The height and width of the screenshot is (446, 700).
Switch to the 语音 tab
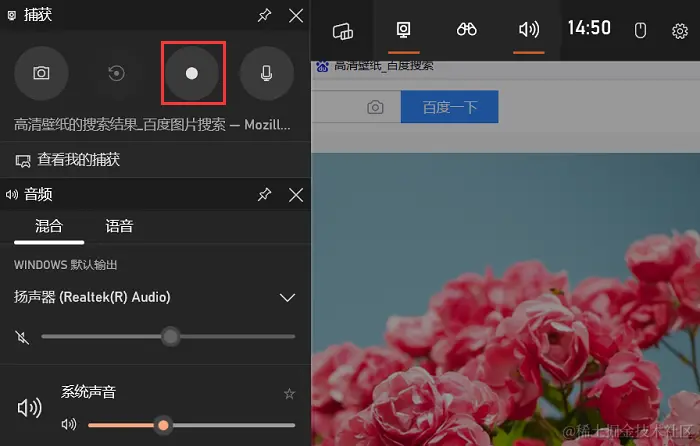(119, 226)
